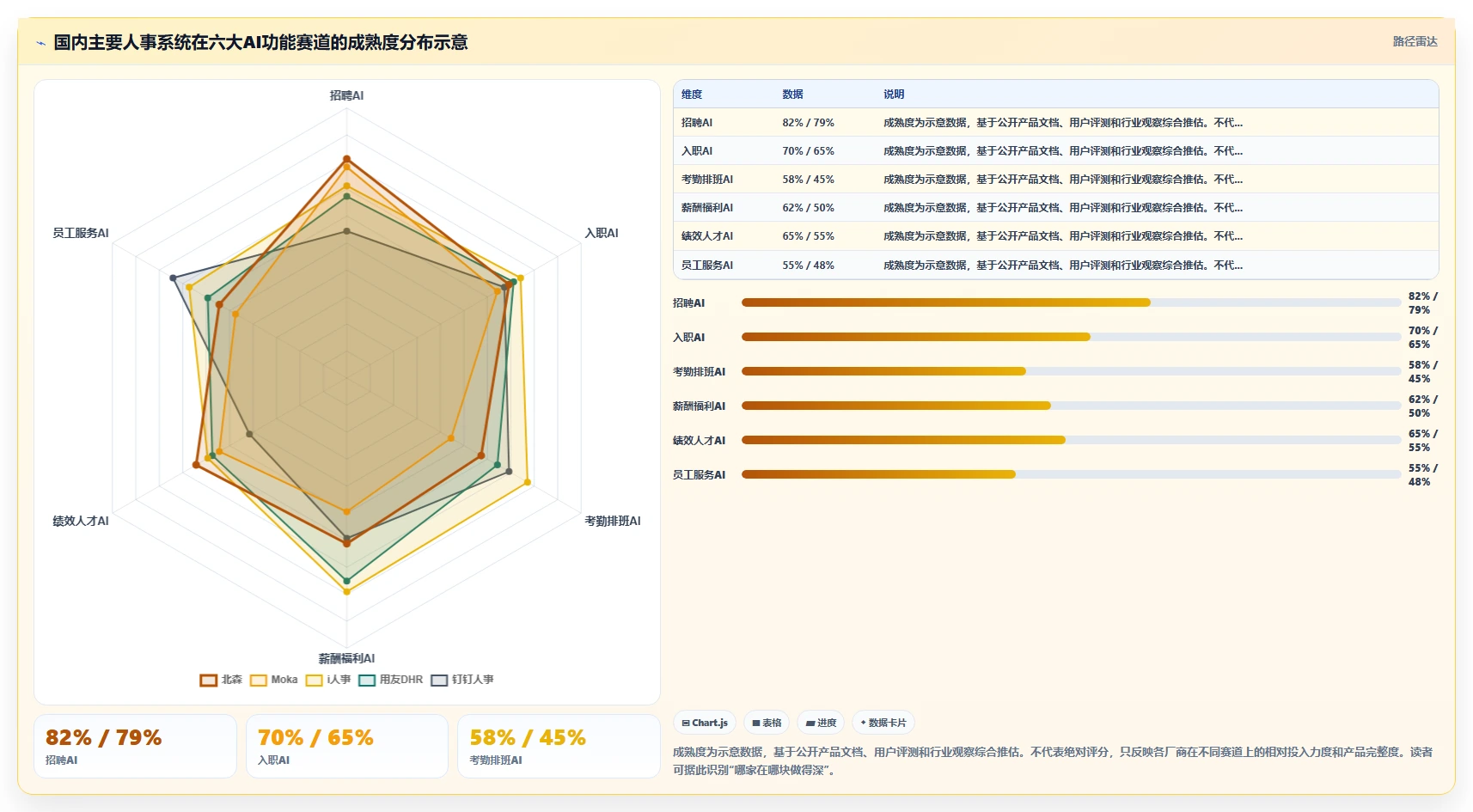Click the 路径雷达 label in header
Viewport: 1473px width, 812px height.
(1415, 41)
